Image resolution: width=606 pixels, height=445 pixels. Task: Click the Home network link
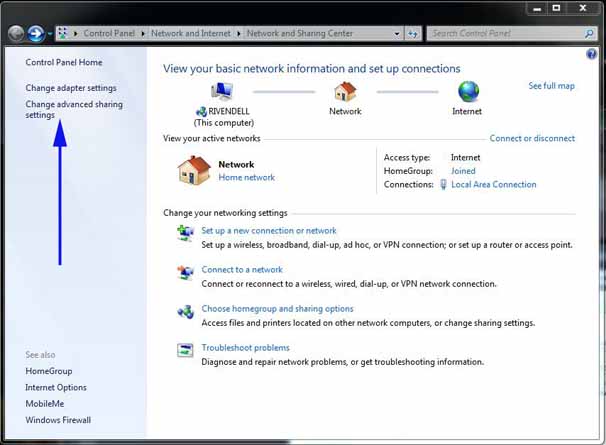(x=247, y=177)
